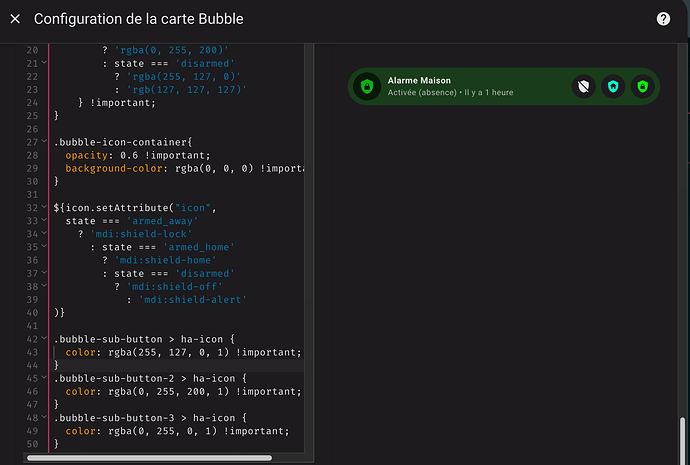Click the green shield-lock away sub-button
Screen dimensions: 690x465
coord(642,86)
